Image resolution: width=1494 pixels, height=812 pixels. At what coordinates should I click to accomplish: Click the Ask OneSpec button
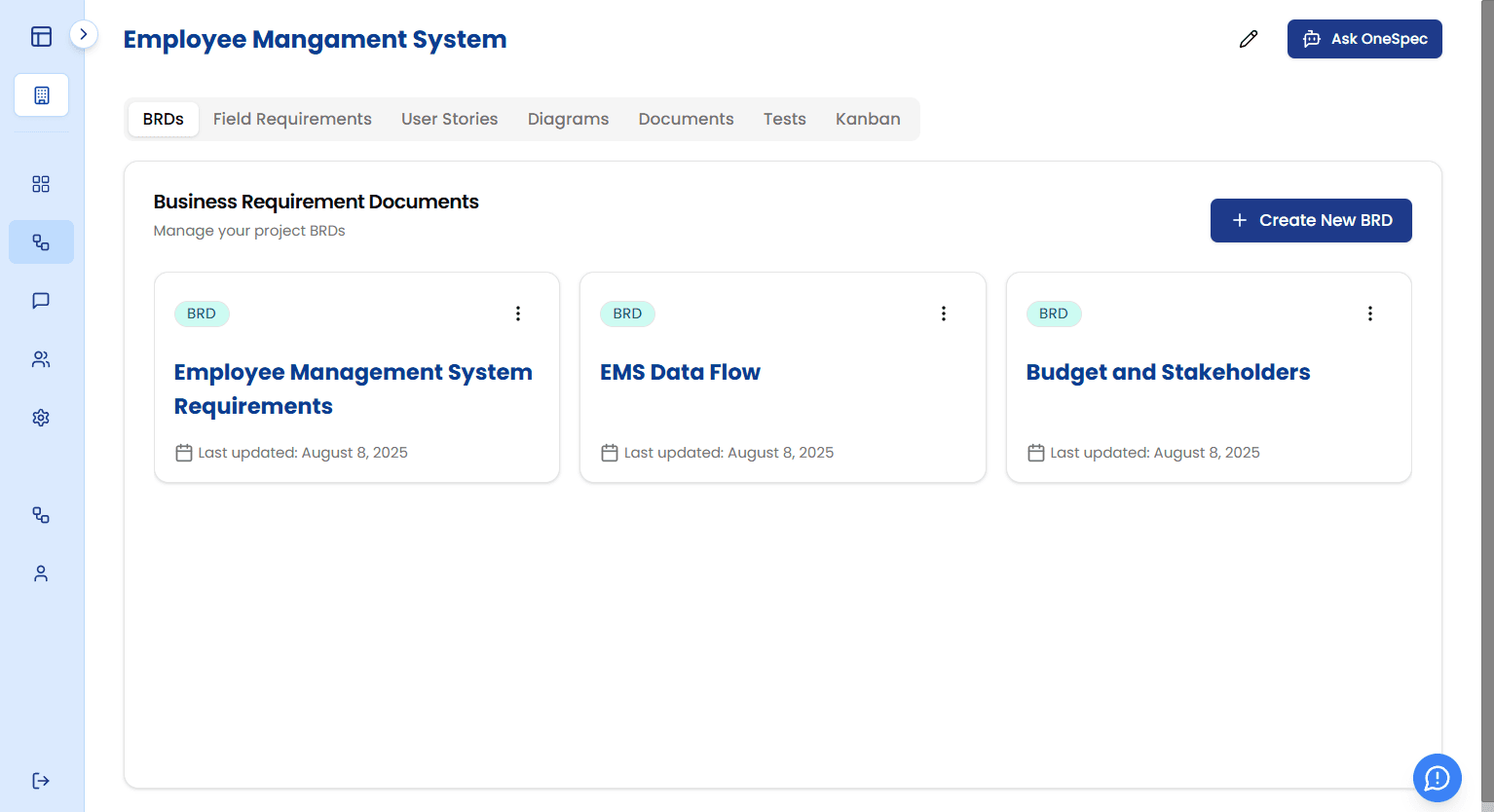pos(1364,39)
